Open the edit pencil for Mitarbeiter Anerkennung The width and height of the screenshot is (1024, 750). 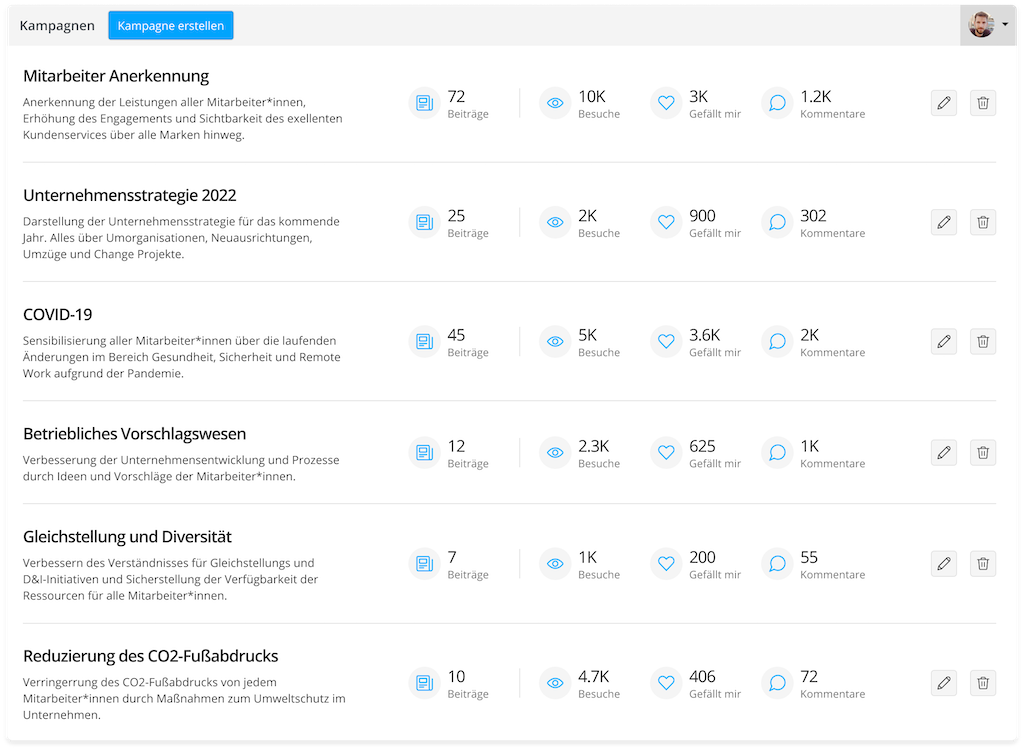(x=943, y=103)
